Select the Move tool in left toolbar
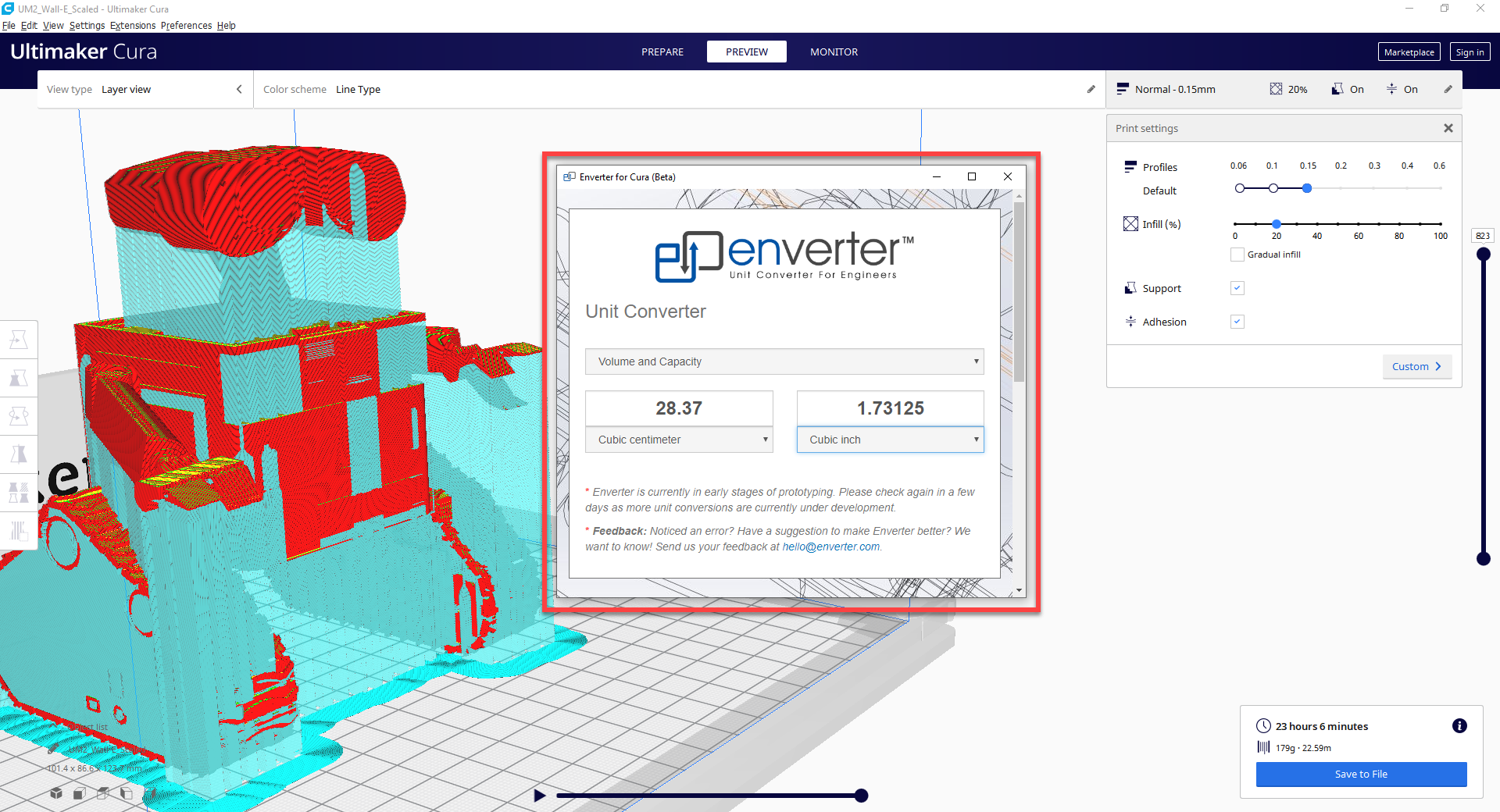Screen dimensions: 1500x812 (19, 340)
